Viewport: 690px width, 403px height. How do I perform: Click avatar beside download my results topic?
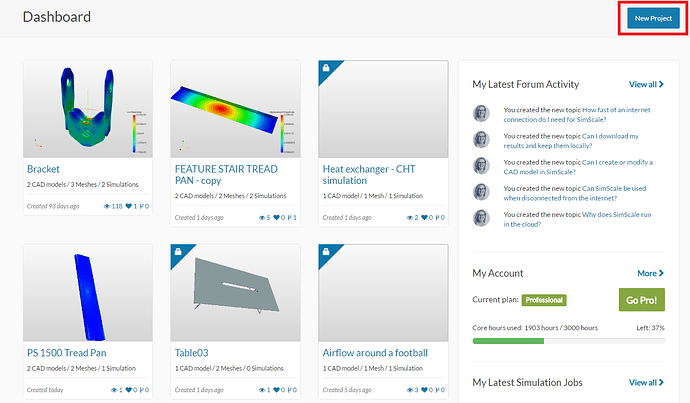(481, 139)
